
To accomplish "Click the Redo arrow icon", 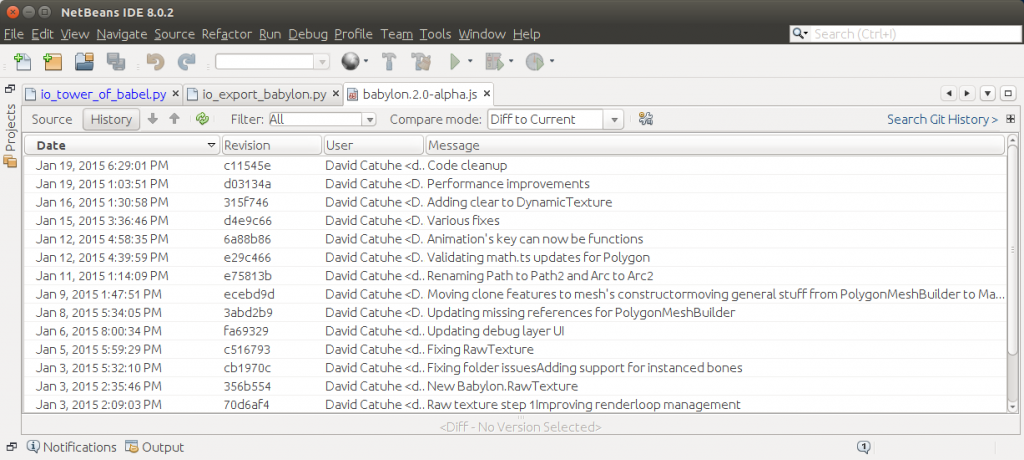I will 187,61.
